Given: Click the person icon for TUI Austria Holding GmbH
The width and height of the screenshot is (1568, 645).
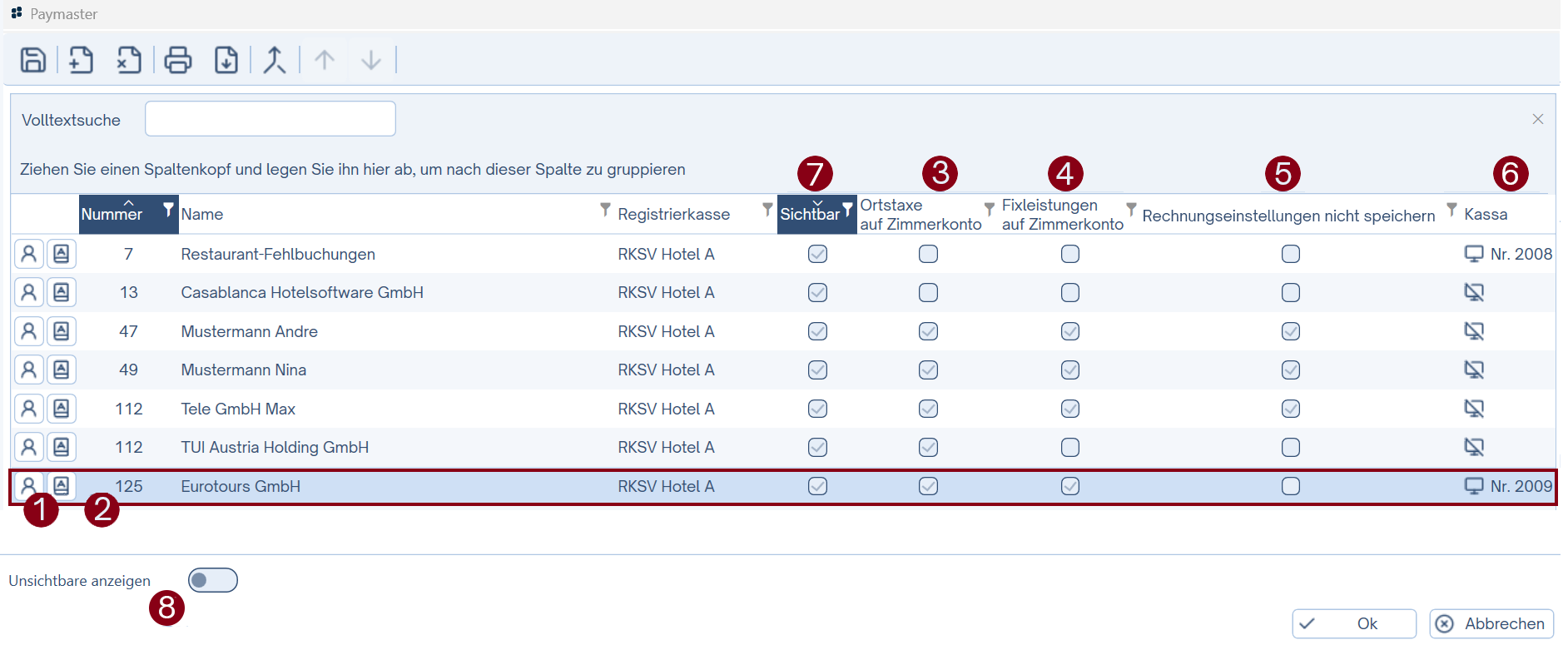Looking at the screenshot, I should [28, 447].
